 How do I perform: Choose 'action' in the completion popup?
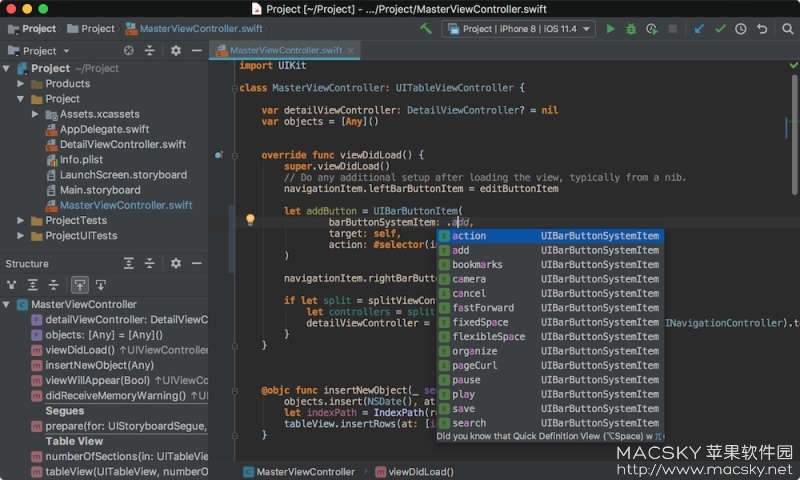coord(550,236)
